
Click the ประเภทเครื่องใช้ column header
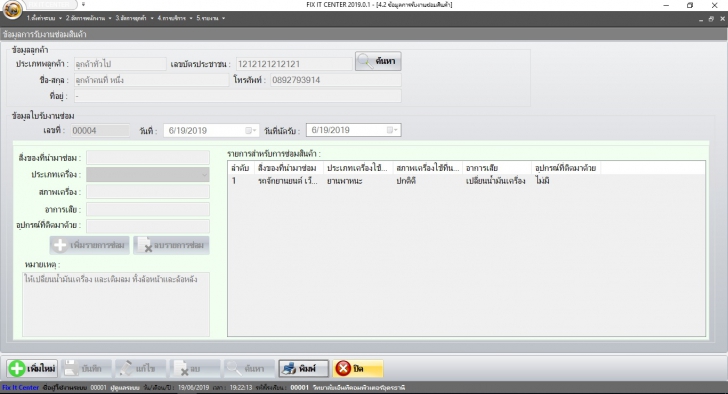[x=358, y=168]
